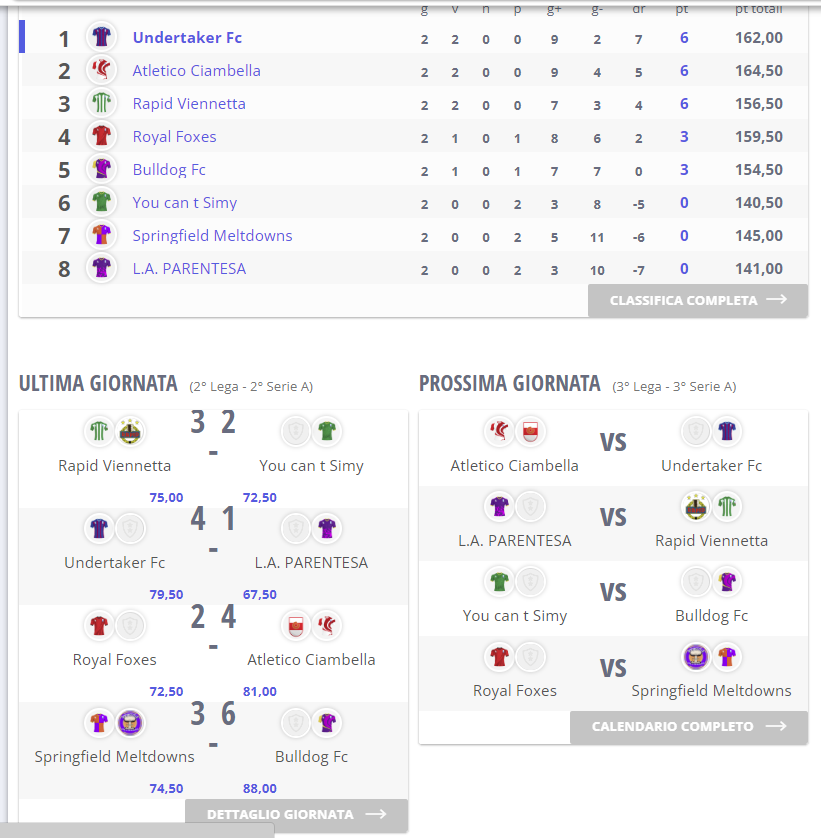Open Dettaglio Giornata match details
This screenshot has height=838, width=821.
(297, 814)
